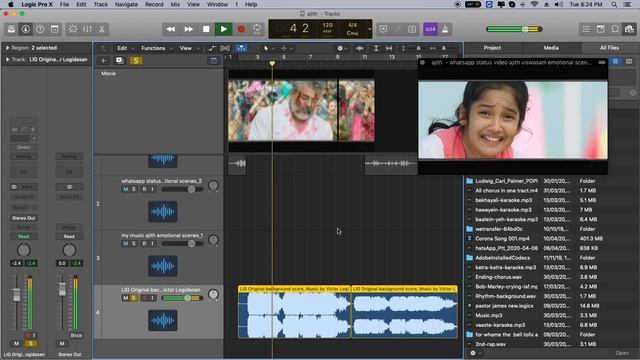This screenshot has width=640, height=360.
Task: Click the red Record button
Action: tap(241, 29)
